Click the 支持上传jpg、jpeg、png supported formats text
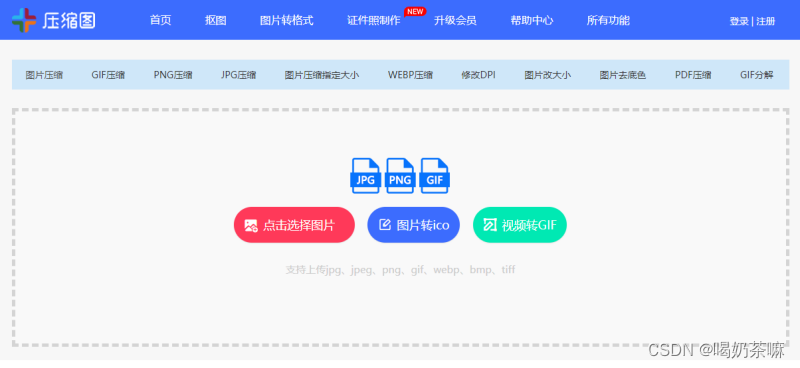Viewport: 800px width, 368px height. pos(401,269)
